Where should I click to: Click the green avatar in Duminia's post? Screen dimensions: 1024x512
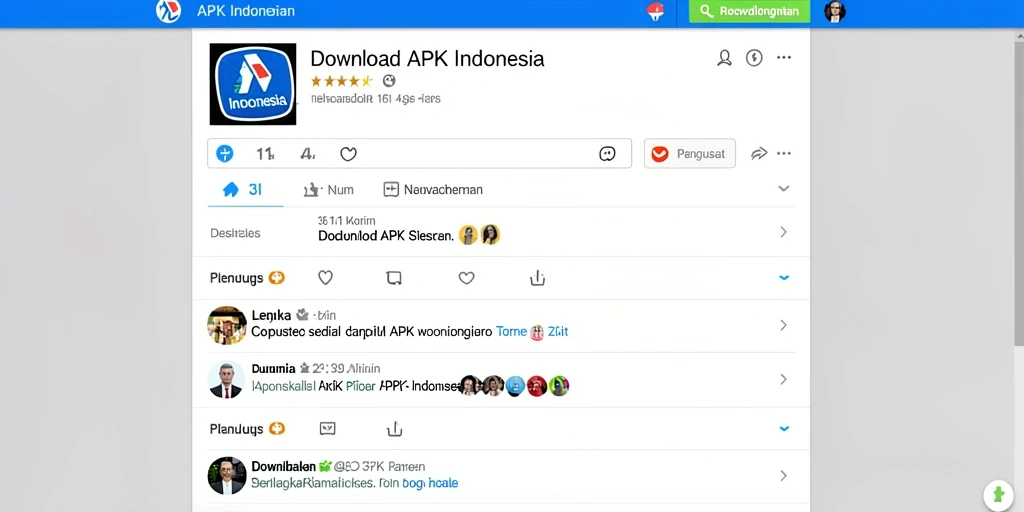coord(559,386)
